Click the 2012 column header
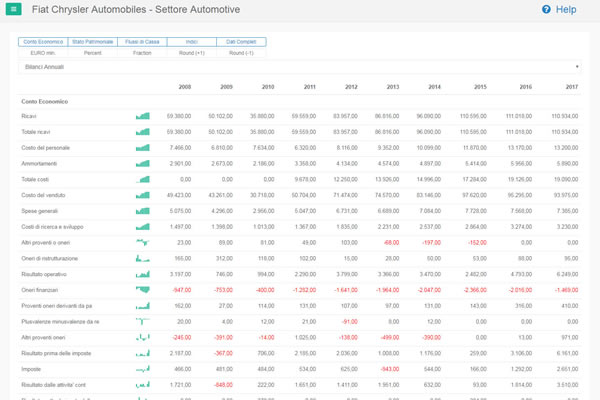This screenshot has height=400, width=600. (351, 87)
